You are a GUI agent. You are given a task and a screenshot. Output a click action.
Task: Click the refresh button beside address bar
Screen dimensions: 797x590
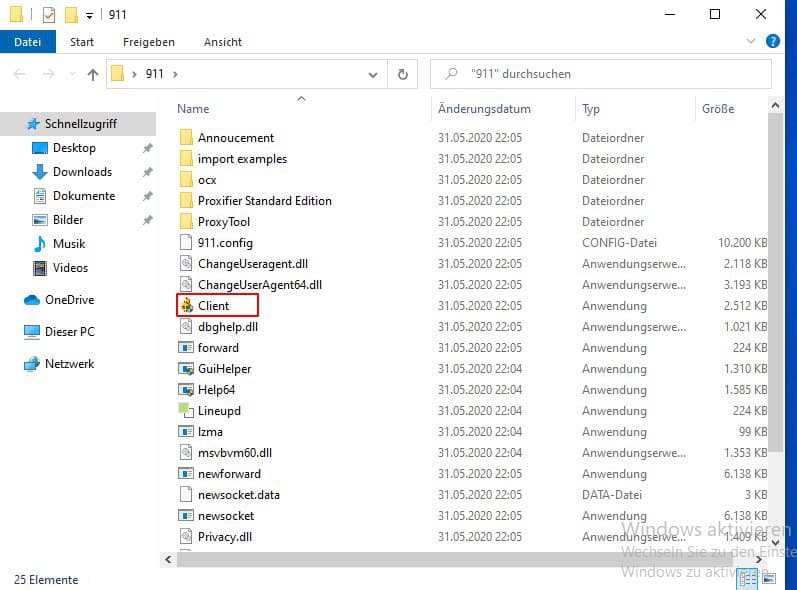tap(402, 74)
